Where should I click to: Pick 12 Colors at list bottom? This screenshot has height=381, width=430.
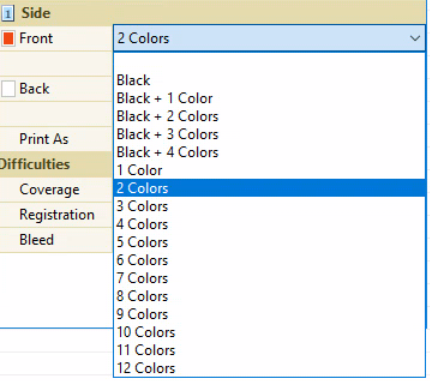pyautogui.click(x=269, y=368)
